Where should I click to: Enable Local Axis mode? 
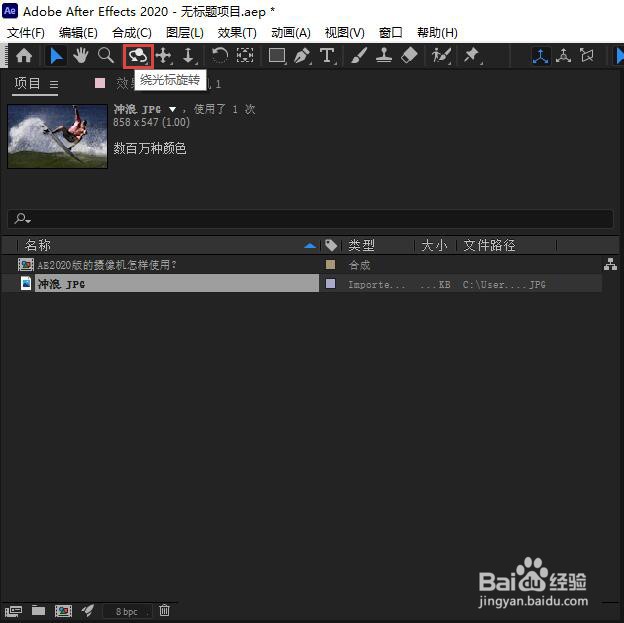coord(540,56)
